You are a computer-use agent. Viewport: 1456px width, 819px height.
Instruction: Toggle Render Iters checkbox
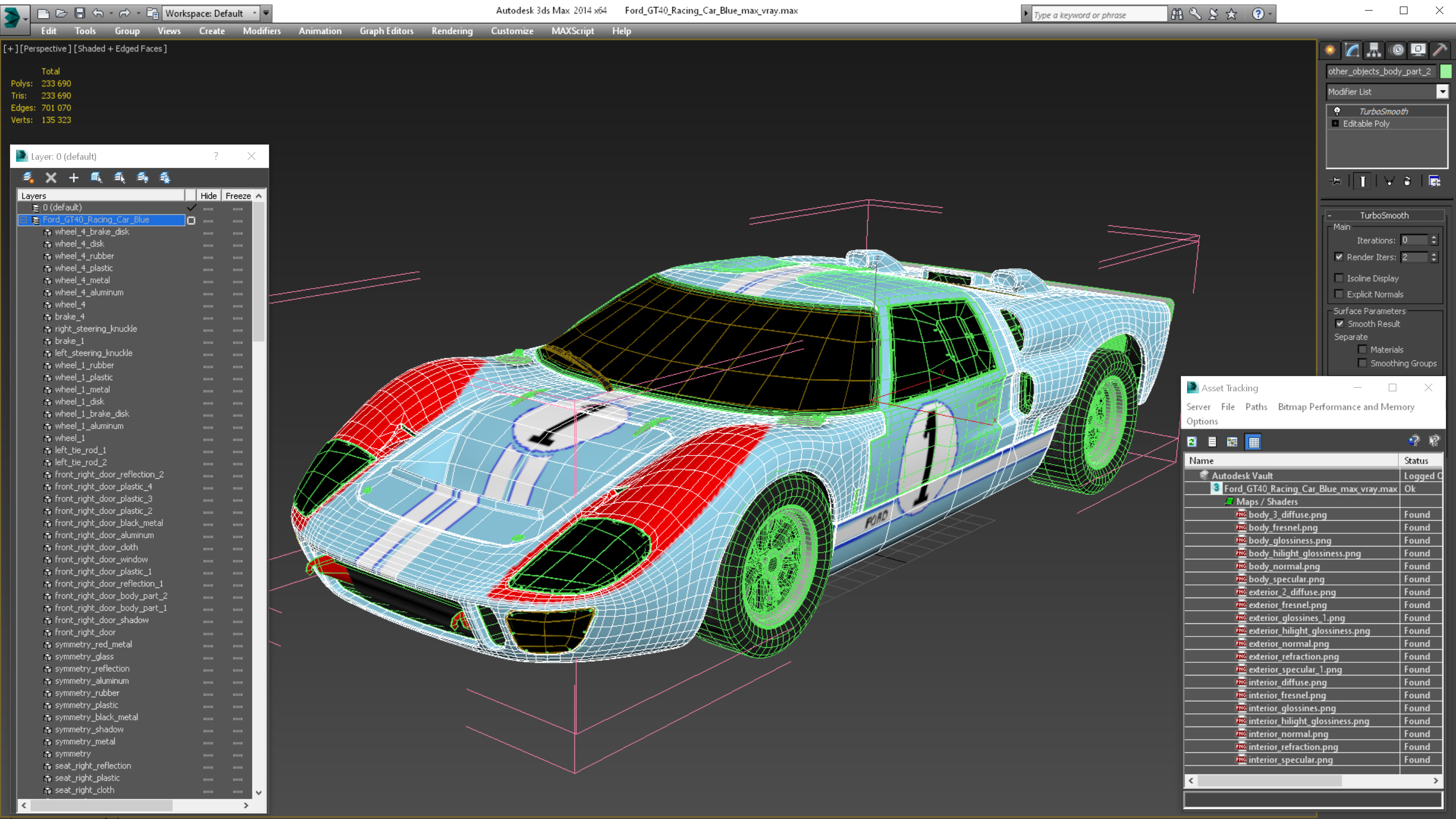pos(1339,257)
